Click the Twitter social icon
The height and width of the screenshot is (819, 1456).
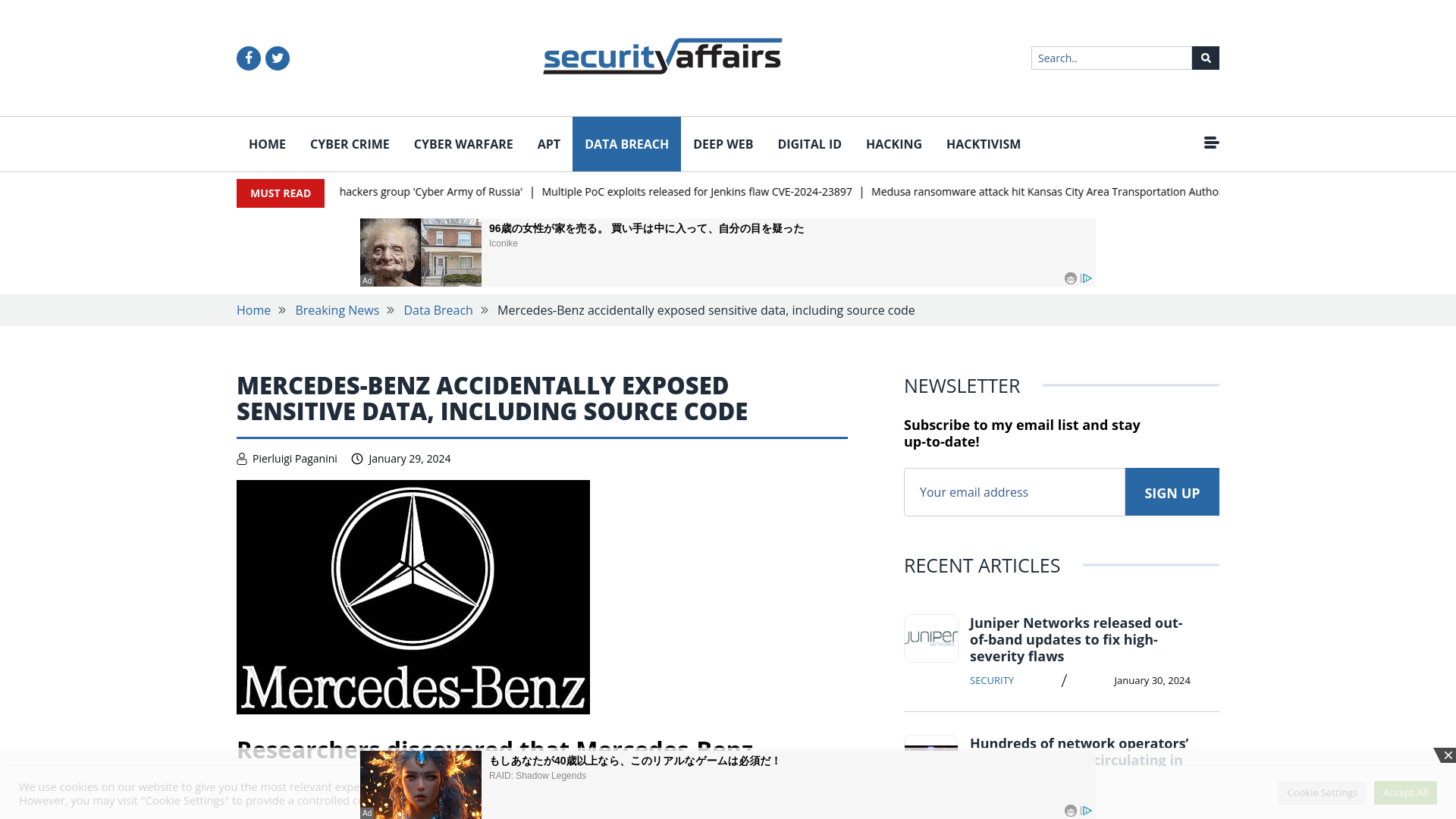(x=277, y=57)
